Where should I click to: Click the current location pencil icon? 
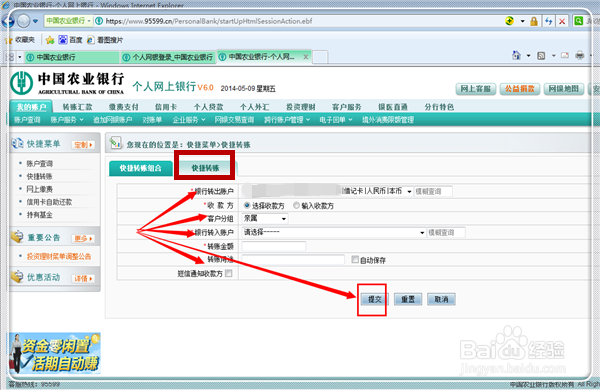(x=115, y=143)
